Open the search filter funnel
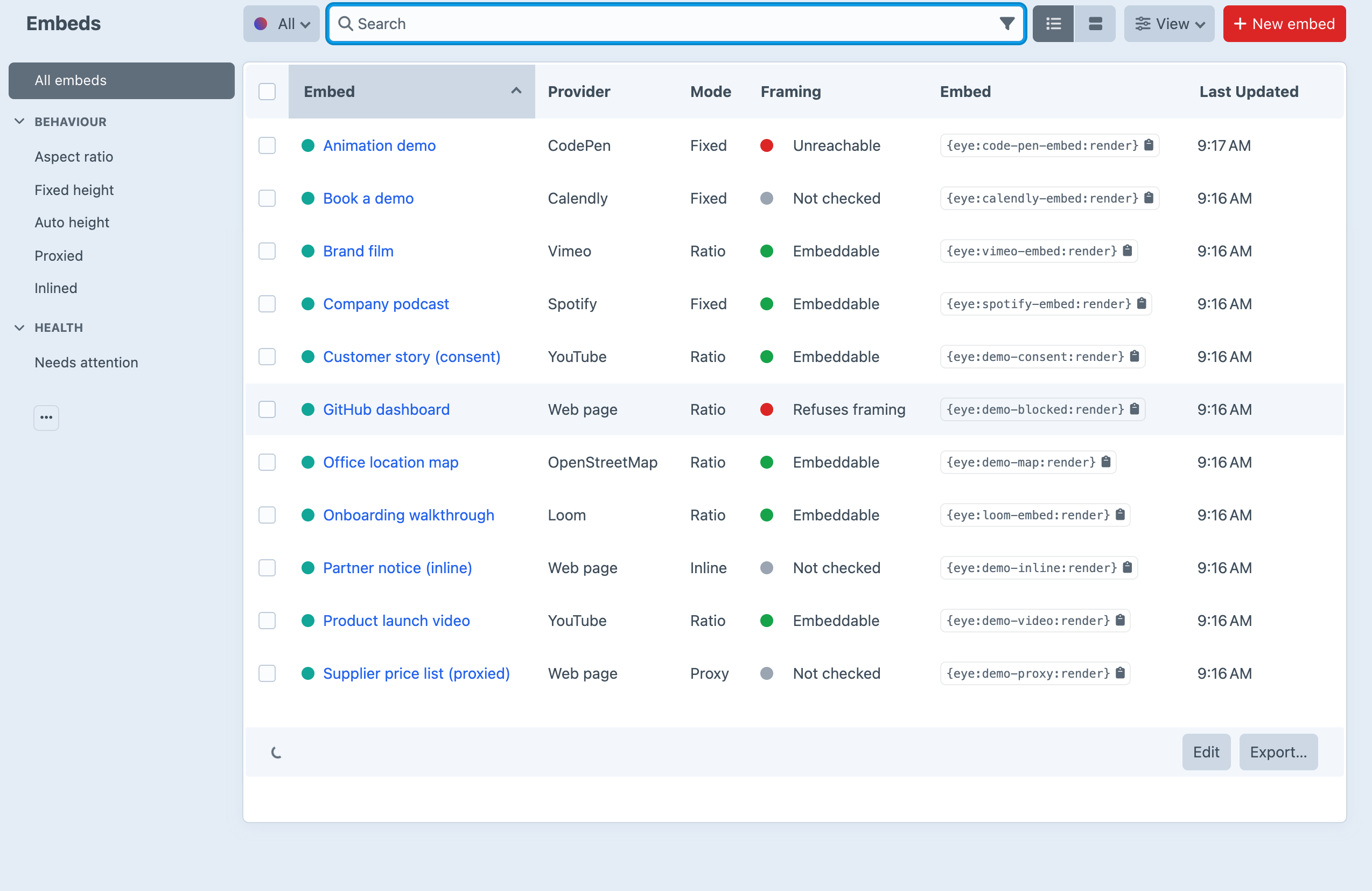The width and height of the screenshot is (1372, 891). click(x=1006, y=24)
